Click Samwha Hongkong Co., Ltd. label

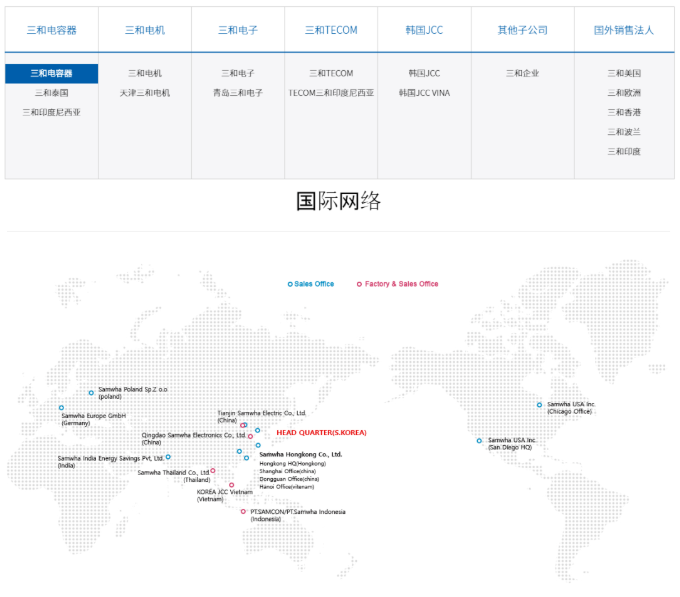pos(301,454)
